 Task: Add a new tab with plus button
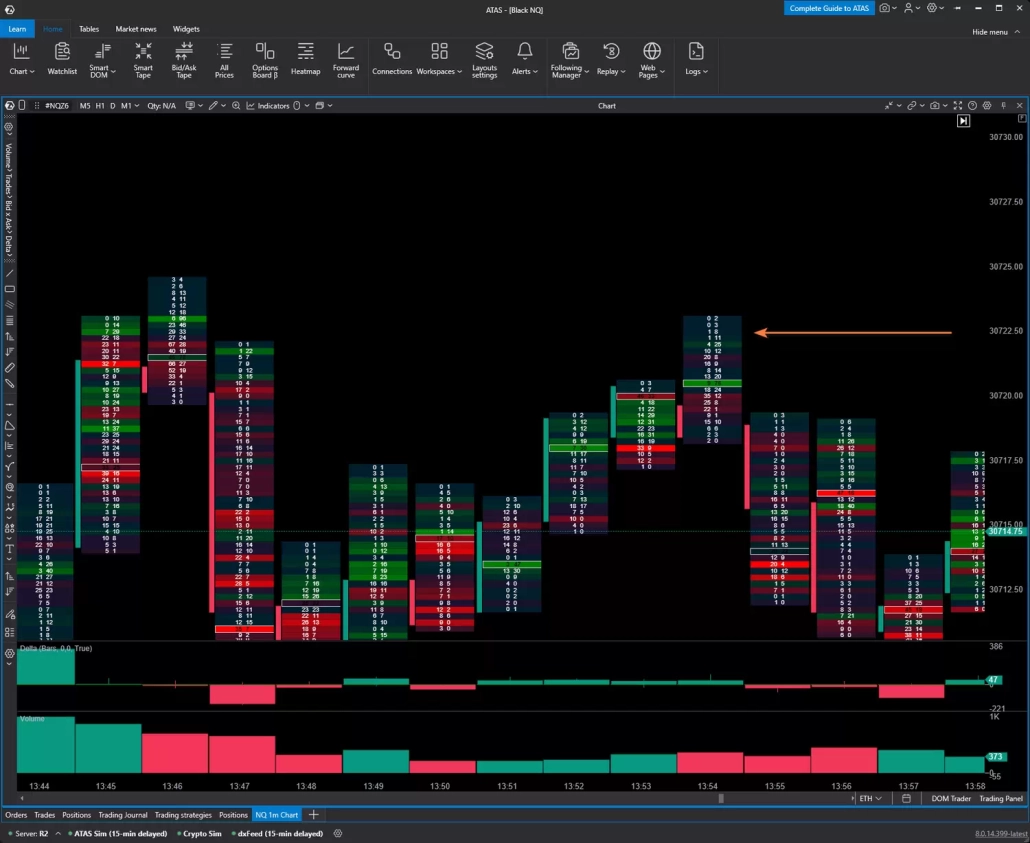tap(313, 815)
